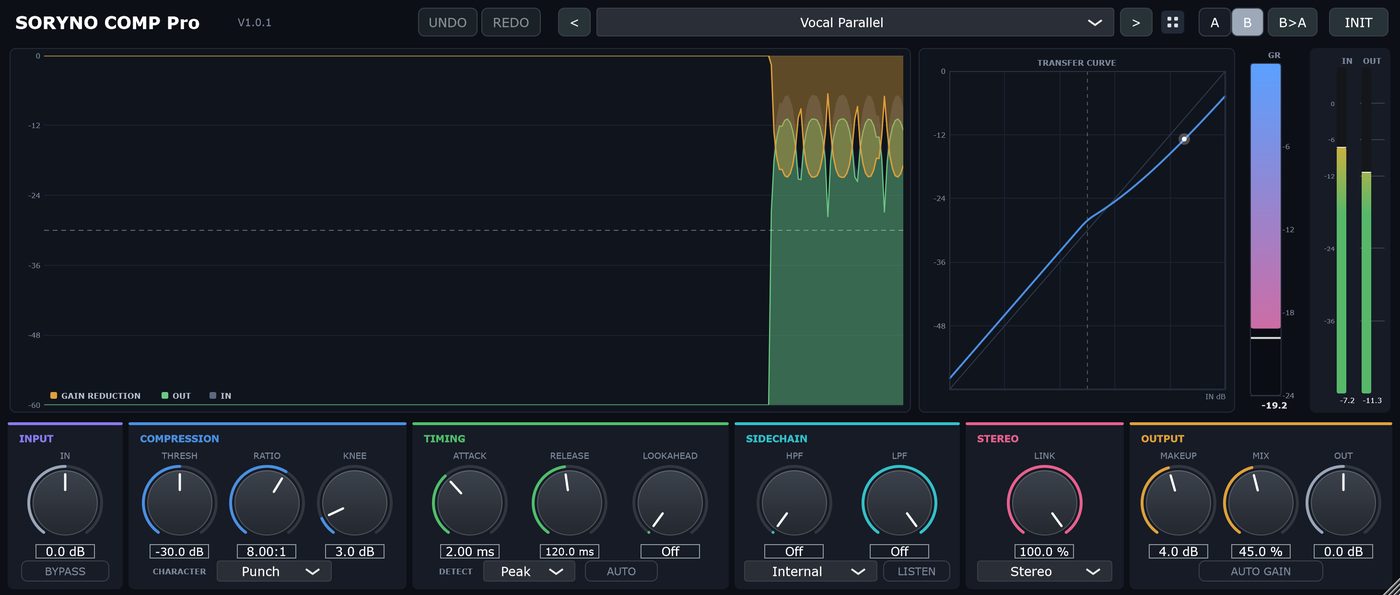The width and height of the screenshot is (1400, 595).
Task: Click the MIX knob
Action: (x=1260, y=502)
